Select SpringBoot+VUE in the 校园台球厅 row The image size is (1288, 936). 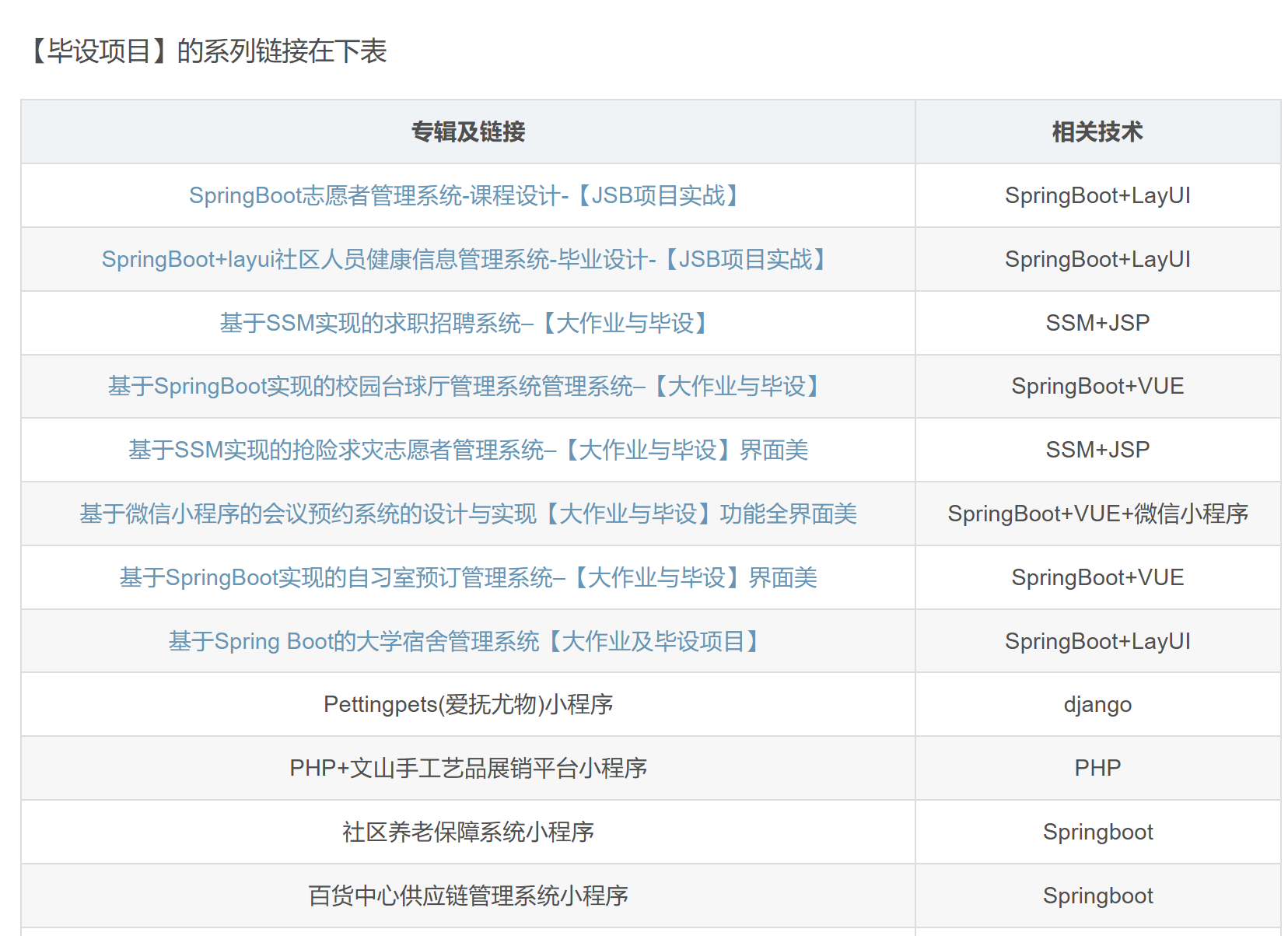point(1097,386)
